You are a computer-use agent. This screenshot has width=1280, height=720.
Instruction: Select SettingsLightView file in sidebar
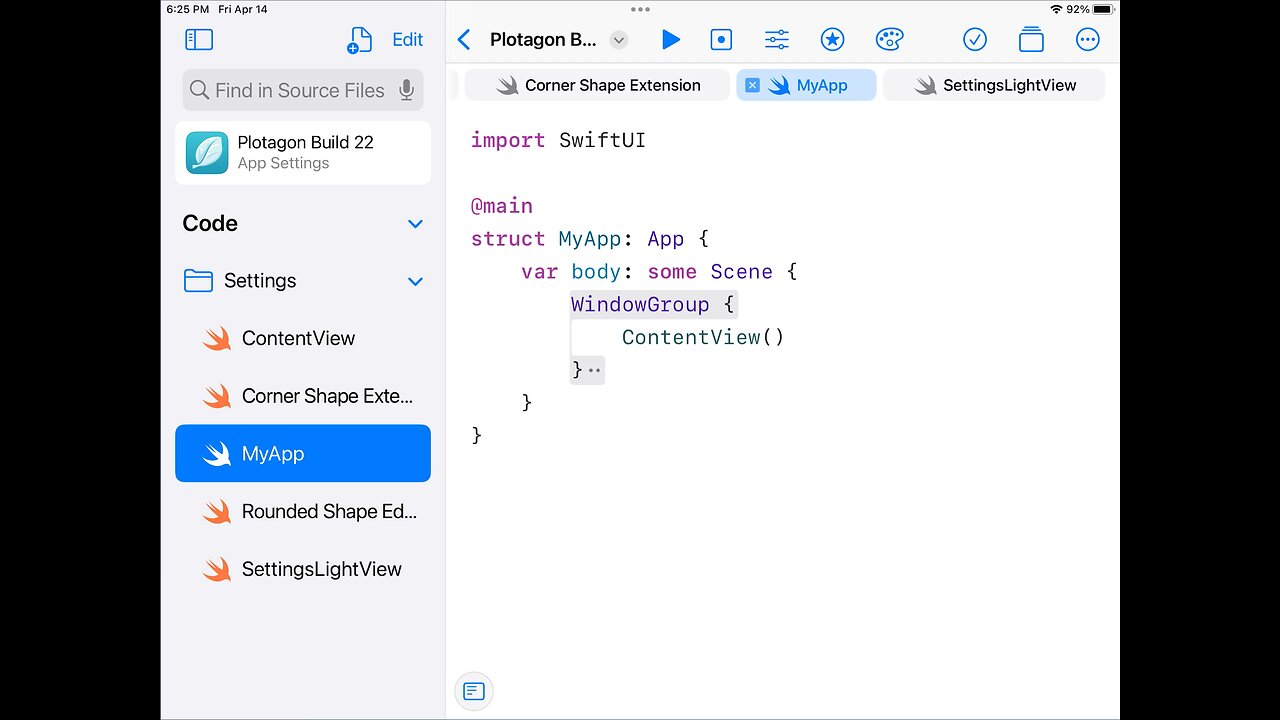[x=321, y=569]
